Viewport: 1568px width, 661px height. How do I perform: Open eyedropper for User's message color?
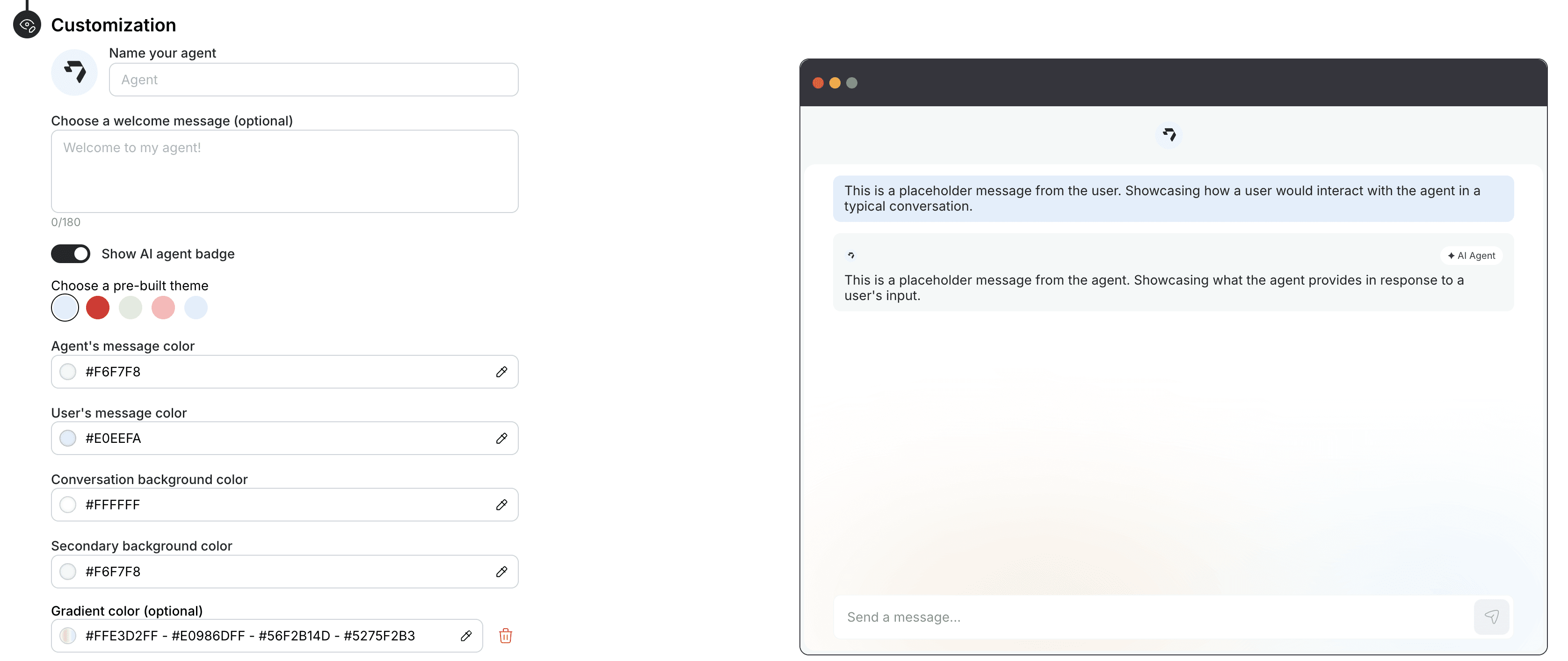coord(501,438)
